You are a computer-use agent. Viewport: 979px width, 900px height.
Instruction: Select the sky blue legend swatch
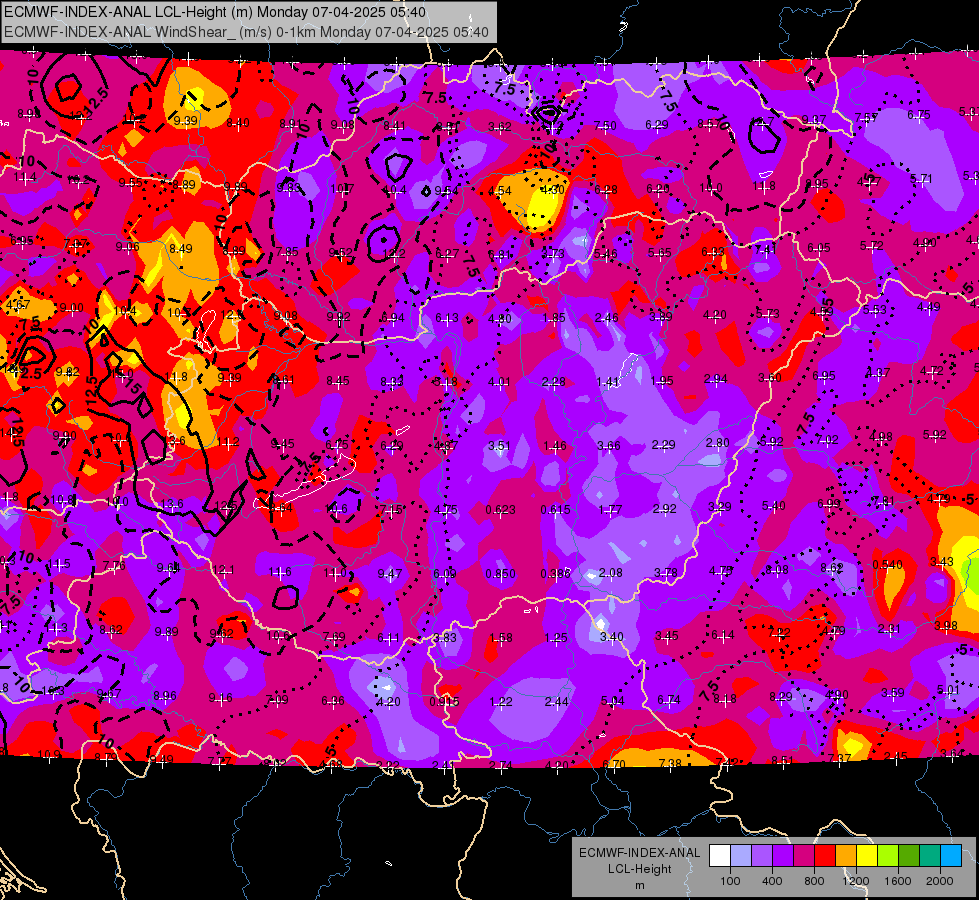point(951,856)
